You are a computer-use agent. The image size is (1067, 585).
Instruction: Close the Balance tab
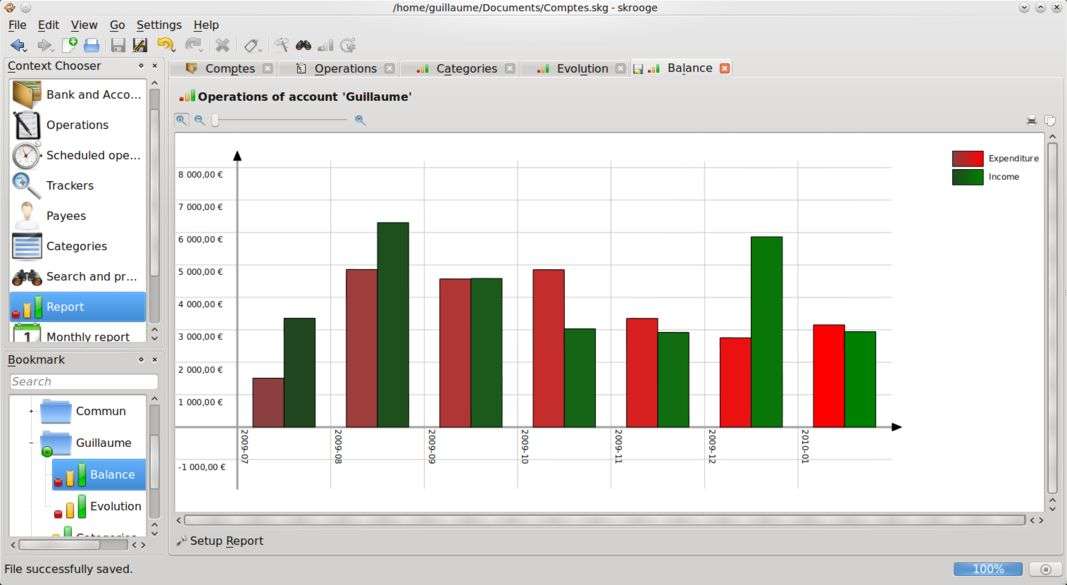pyautogui.click(x=725, y=68)
